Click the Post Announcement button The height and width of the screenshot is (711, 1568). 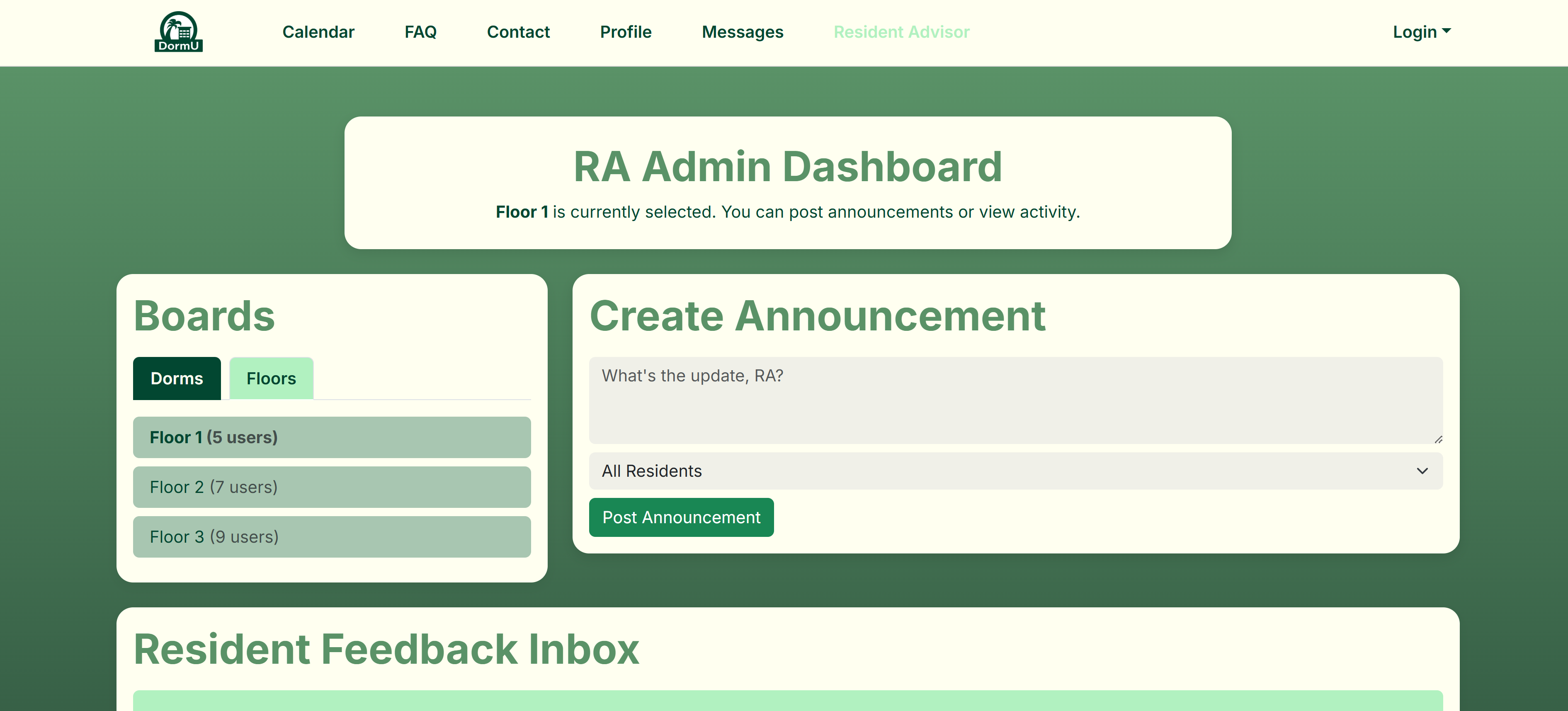pyautogui.click(x=681, y=517)
